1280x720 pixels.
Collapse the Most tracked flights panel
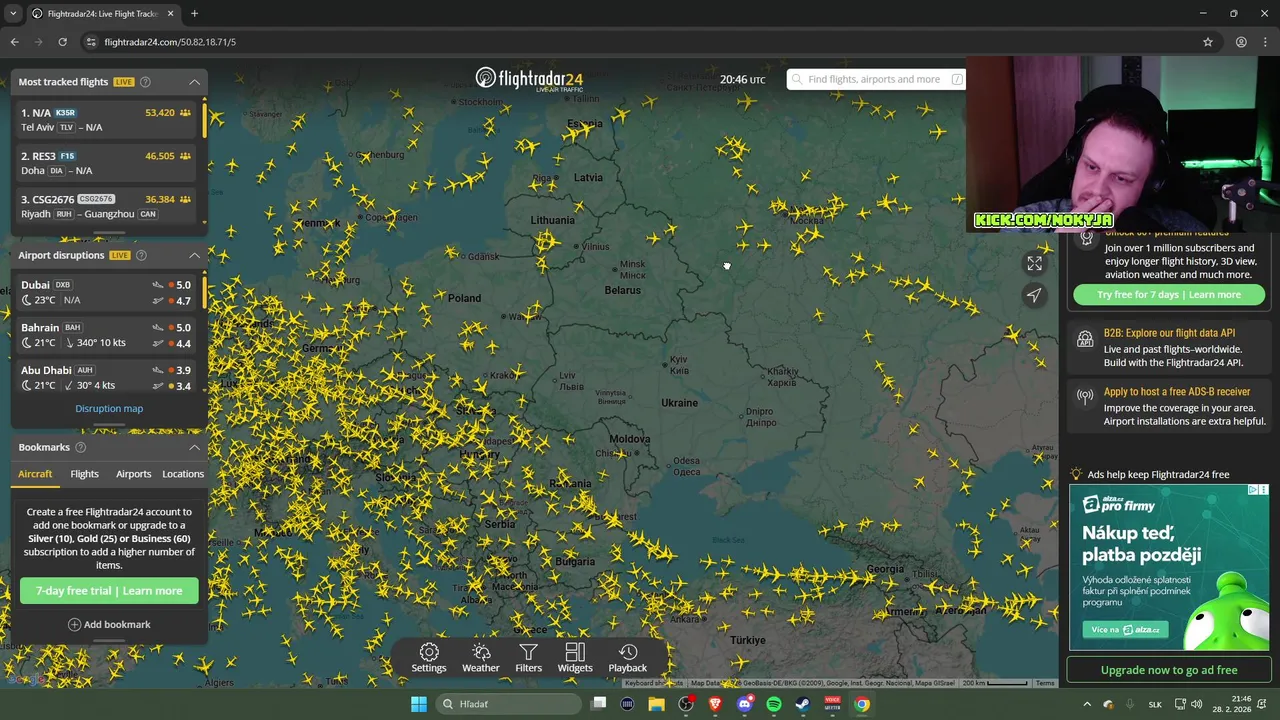point(194,82)
